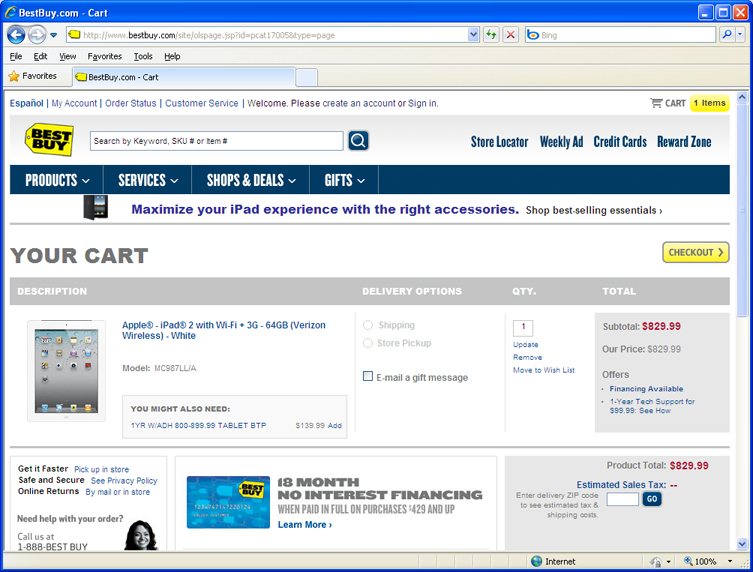Select the Shipping radio button

point(368,325)
